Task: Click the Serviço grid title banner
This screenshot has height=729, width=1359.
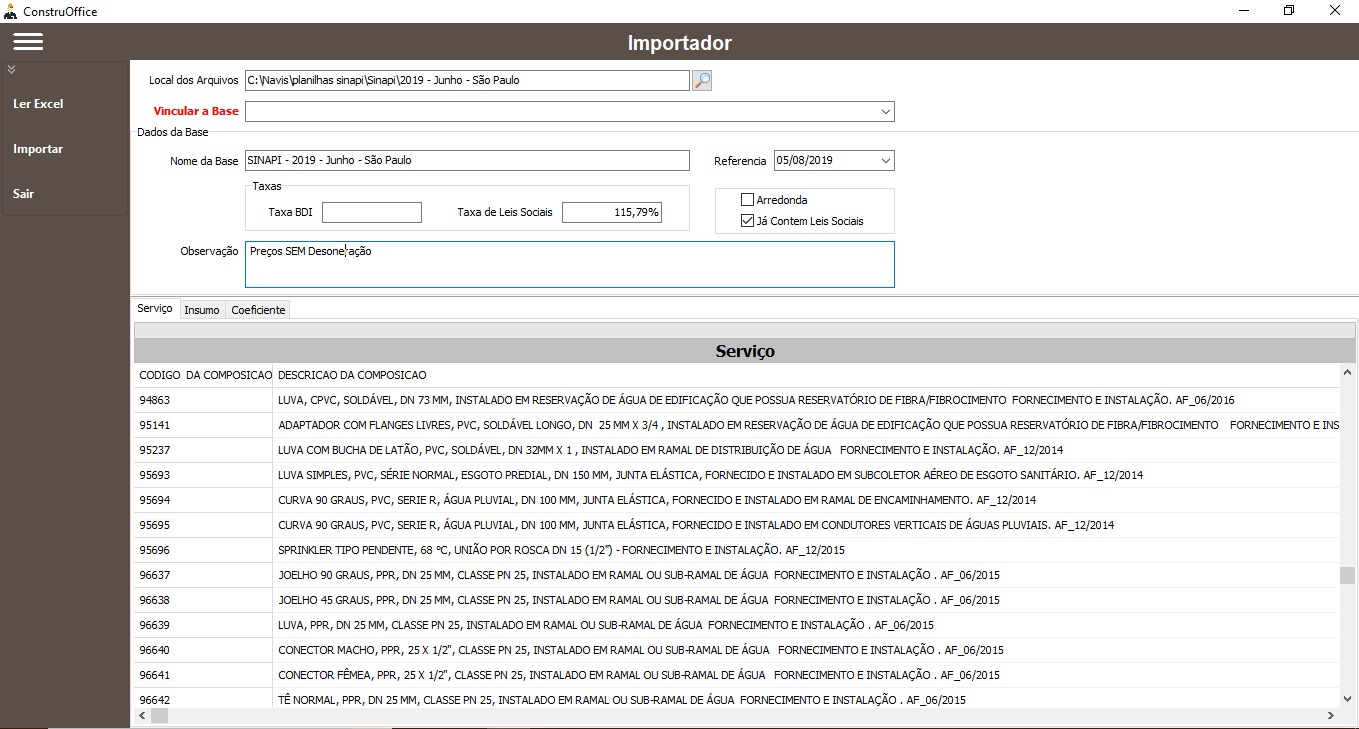Action: 745,351
